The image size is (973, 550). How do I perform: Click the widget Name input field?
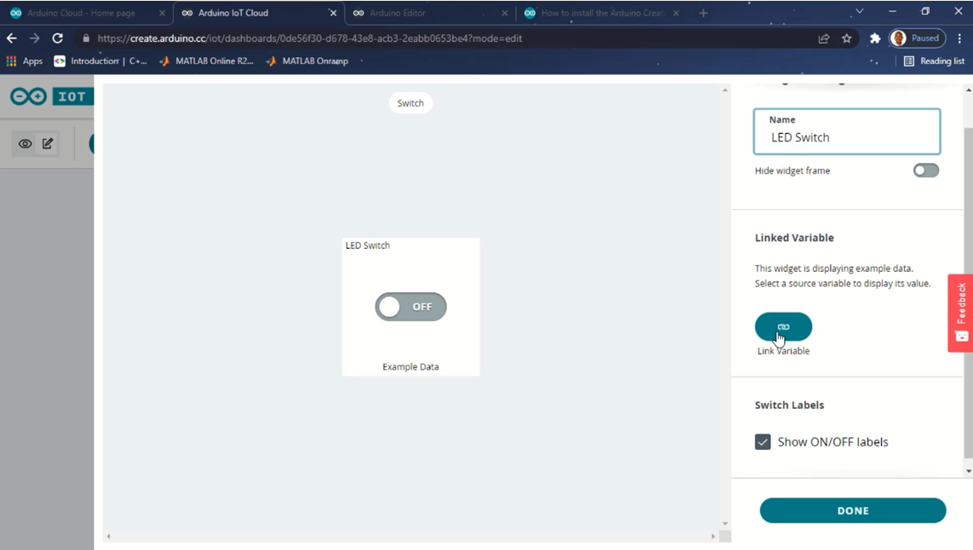[846, 137]
